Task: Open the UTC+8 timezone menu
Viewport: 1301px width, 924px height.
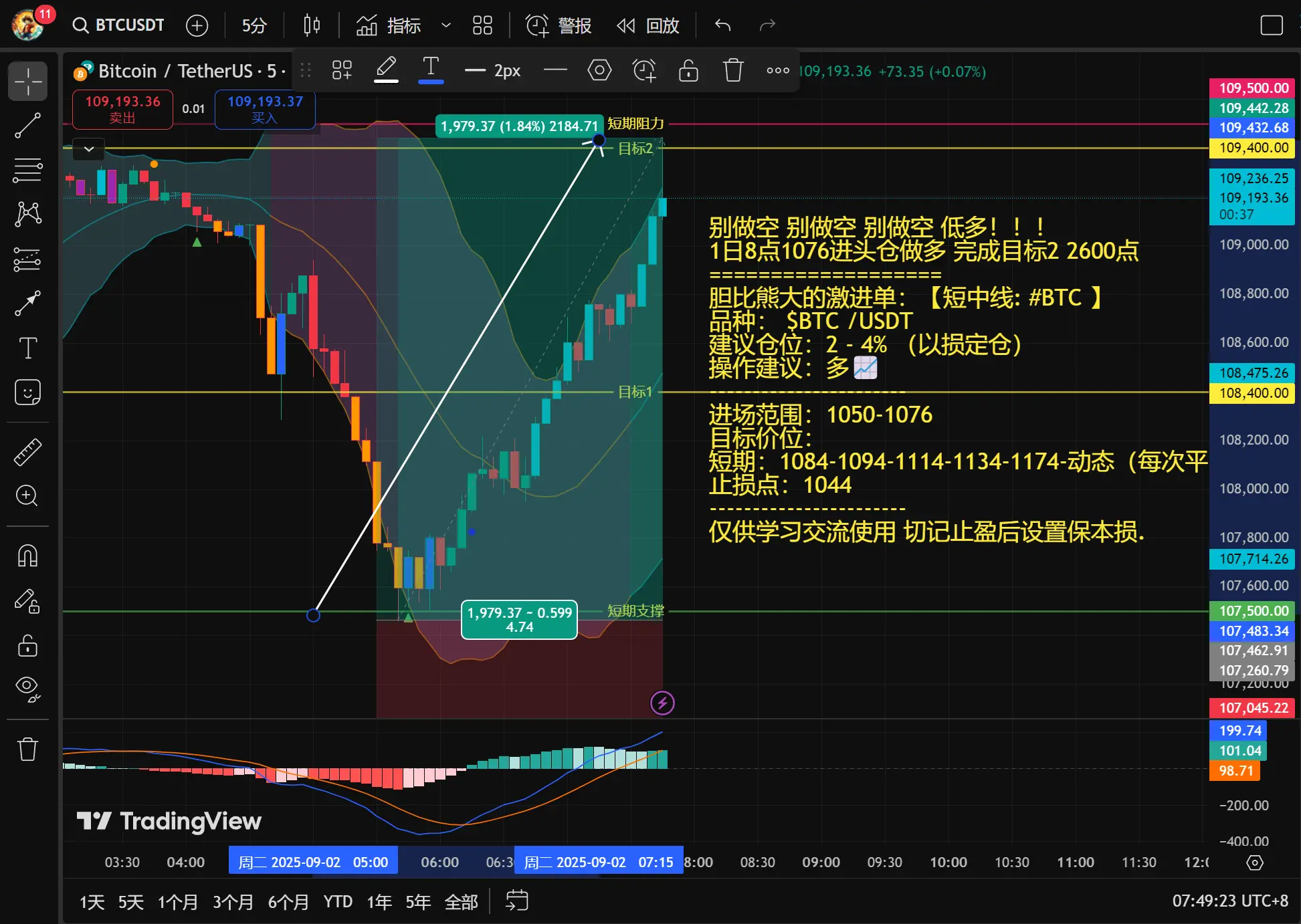Action: [x=1230, y=901]
